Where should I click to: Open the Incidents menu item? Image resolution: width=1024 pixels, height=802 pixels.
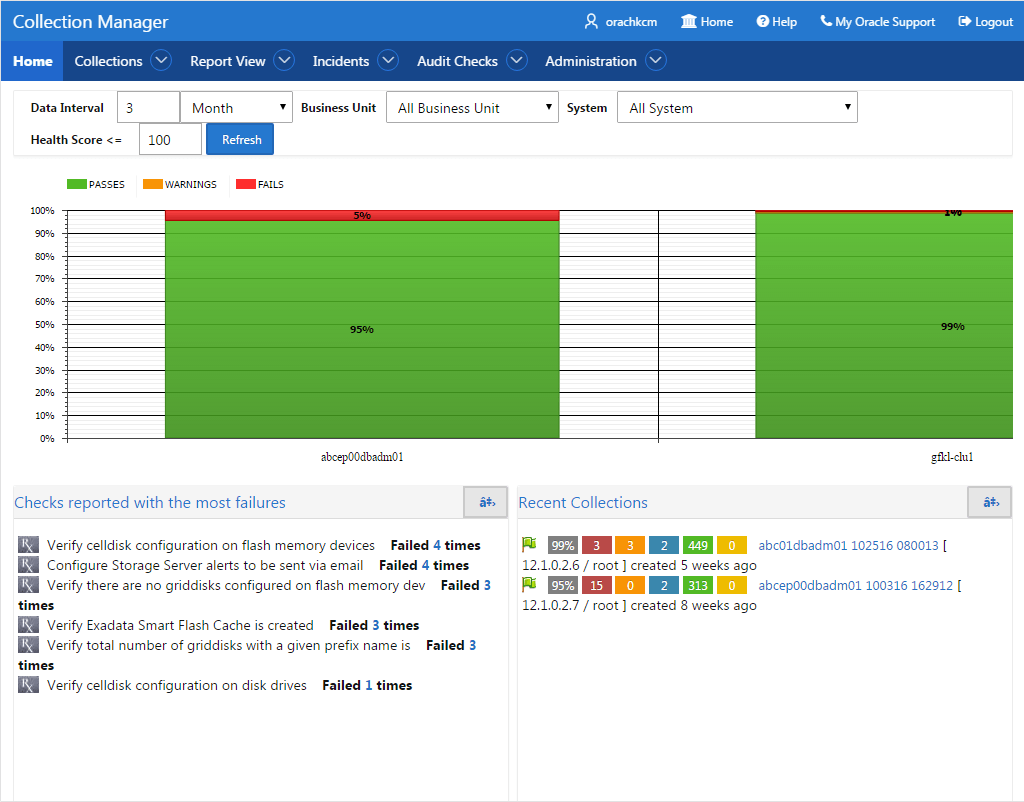click(x=340, y=61)
